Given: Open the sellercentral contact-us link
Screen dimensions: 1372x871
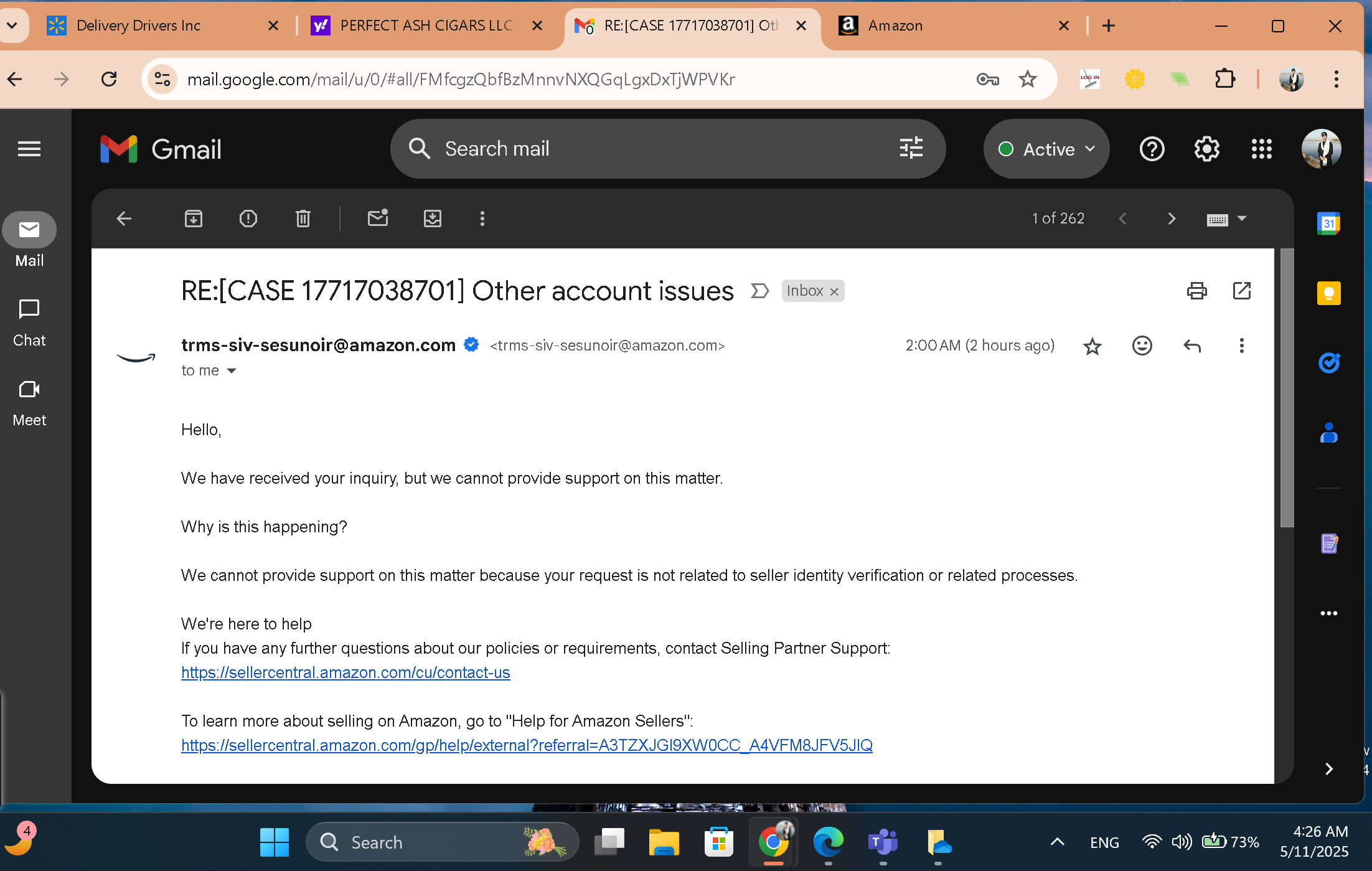Looking at the screenshot, I should click(x=345, y=672).
